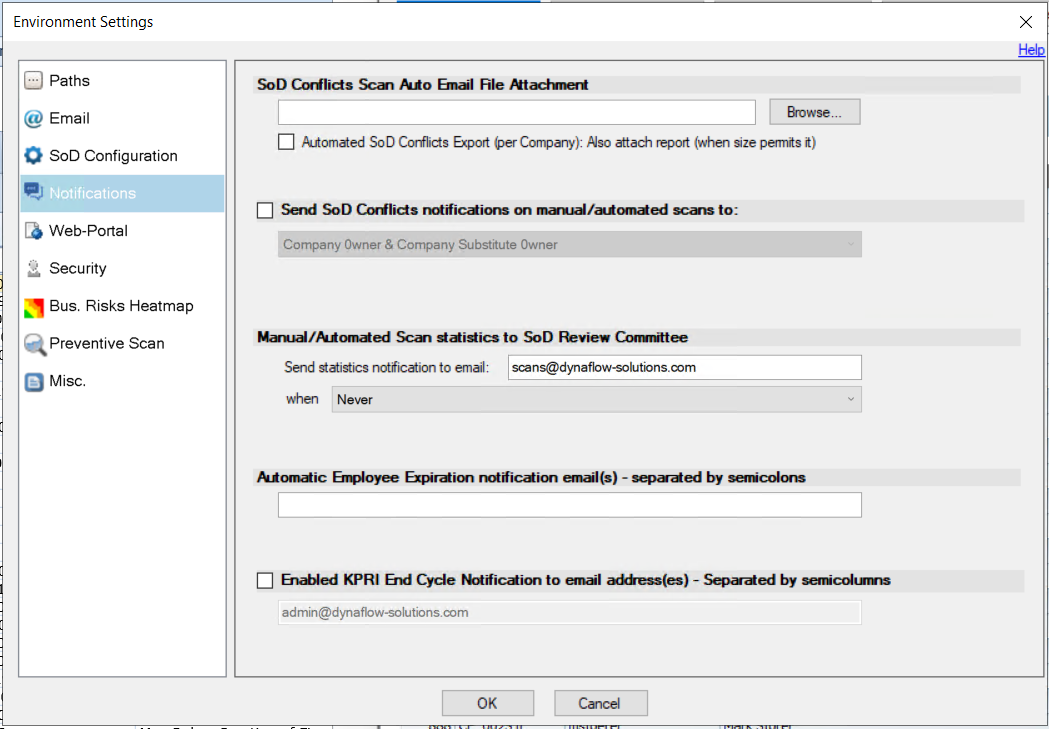Screen dimensions: 1049x729
Task: Select the SoD Configuration gear icon
Action: click(x=34, y=156)
